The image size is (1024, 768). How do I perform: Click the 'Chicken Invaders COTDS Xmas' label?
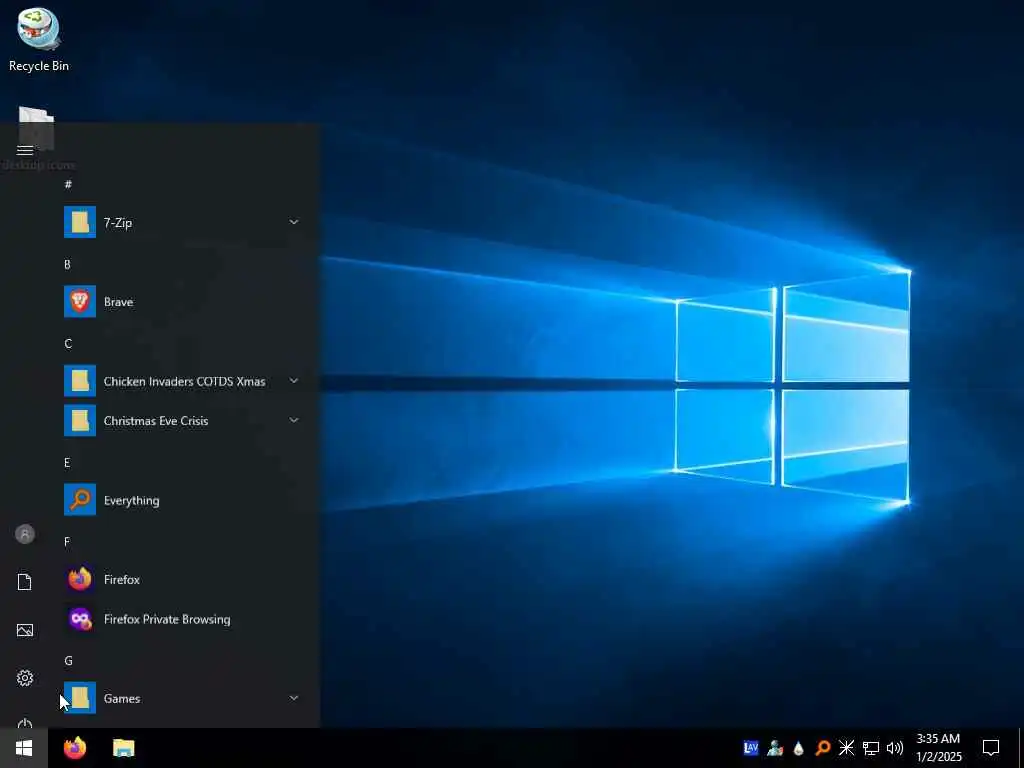184,381
